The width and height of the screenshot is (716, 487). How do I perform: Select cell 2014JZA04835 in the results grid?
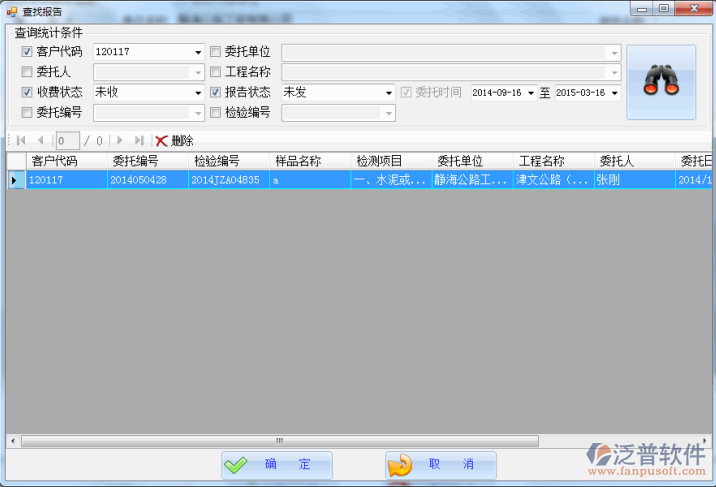click(x=229, y=180)
